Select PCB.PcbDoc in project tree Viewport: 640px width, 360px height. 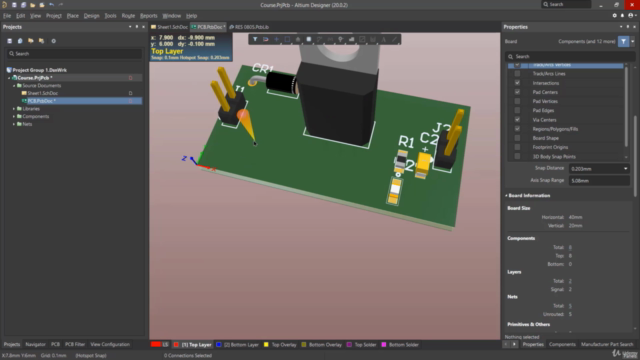(82, 101)
